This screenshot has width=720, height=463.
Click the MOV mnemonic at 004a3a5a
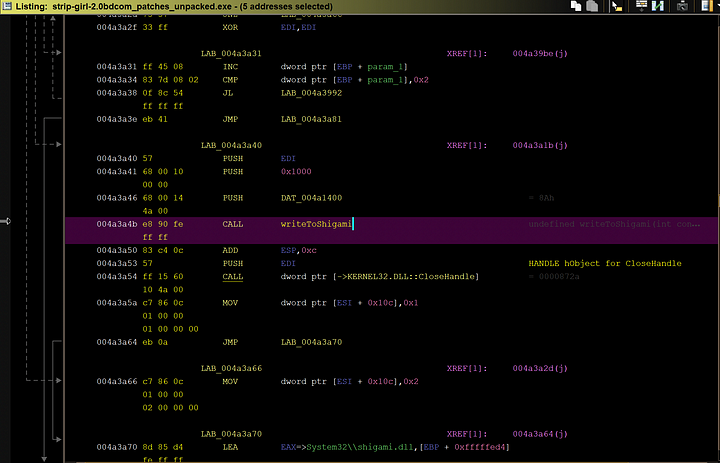230,303
